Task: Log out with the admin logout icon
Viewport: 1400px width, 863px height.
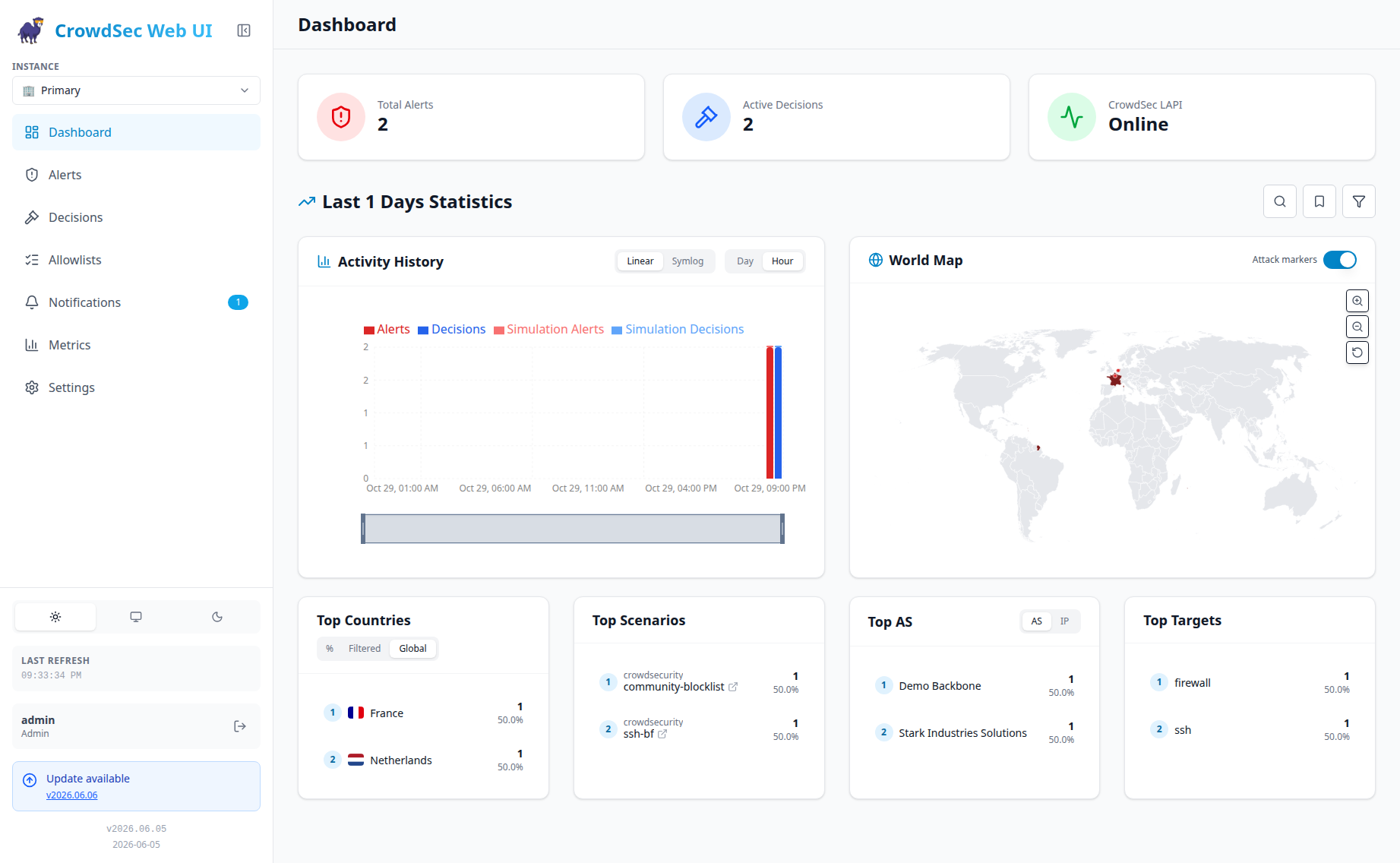Action: 240,726
